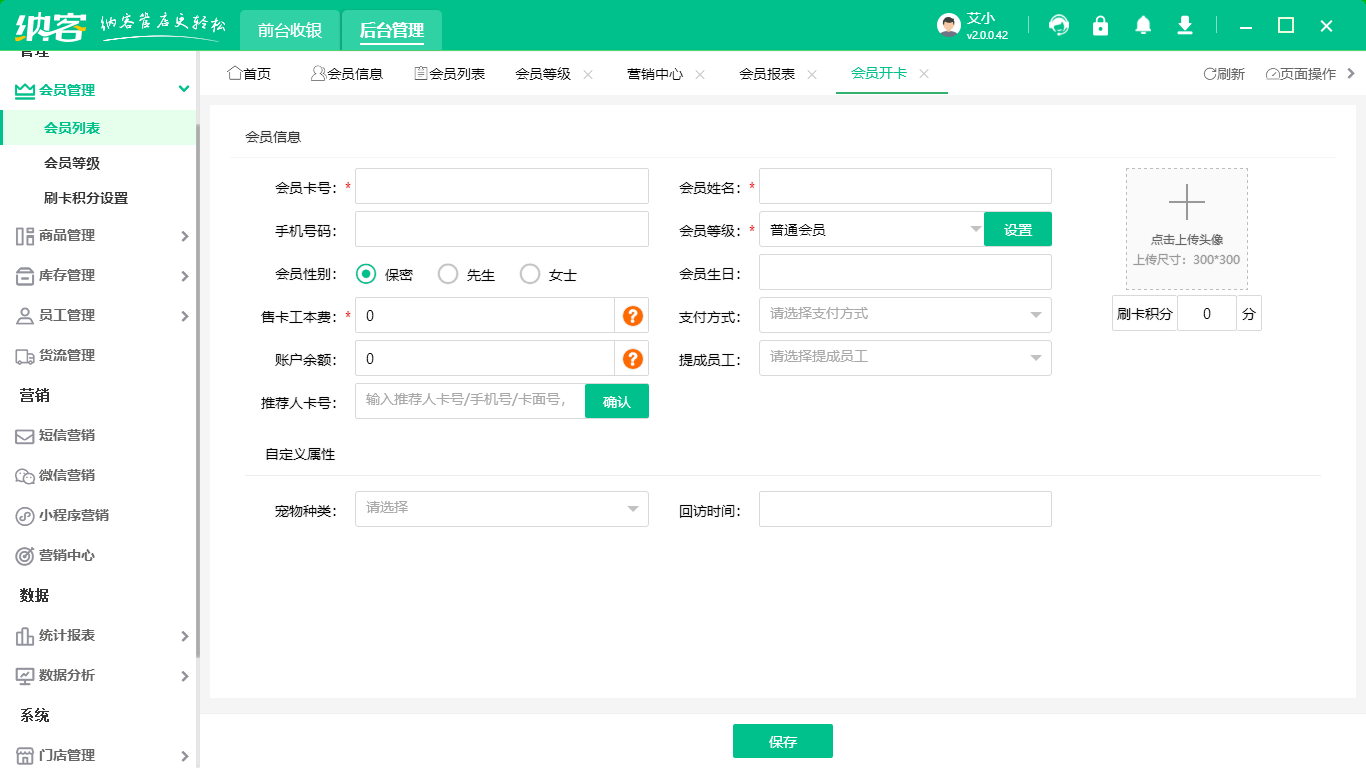Click 保存 to save the member

coord(783,740)
